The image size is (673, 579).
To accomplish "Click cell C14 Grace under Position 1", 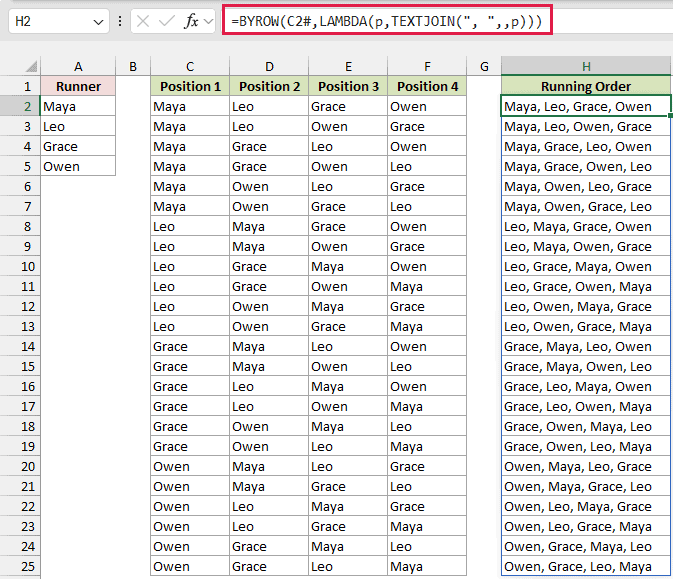I will pos(190,346).
